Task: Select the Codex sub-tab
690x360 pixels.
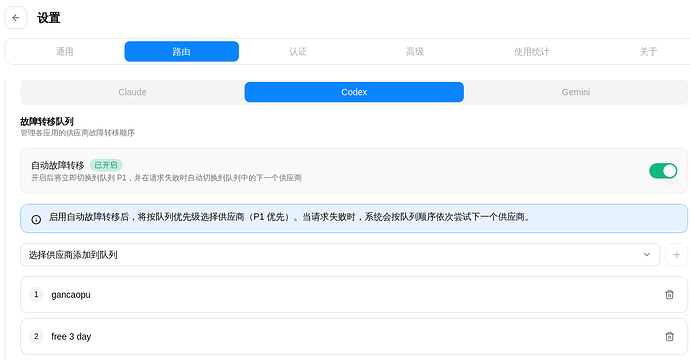Action: [354, 92]
